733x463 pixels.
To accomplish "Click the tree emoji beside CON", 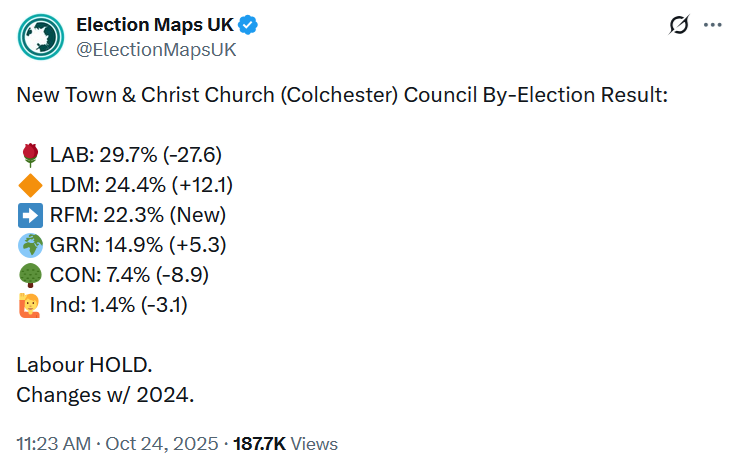I will 29,274.
